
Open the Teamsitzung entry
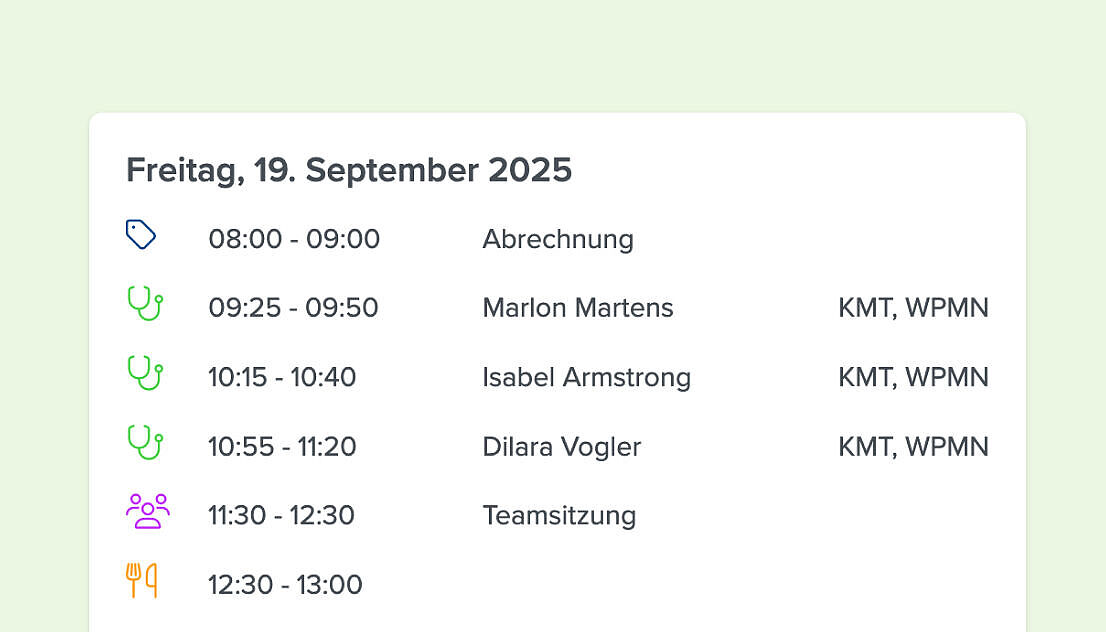[559, 516]
